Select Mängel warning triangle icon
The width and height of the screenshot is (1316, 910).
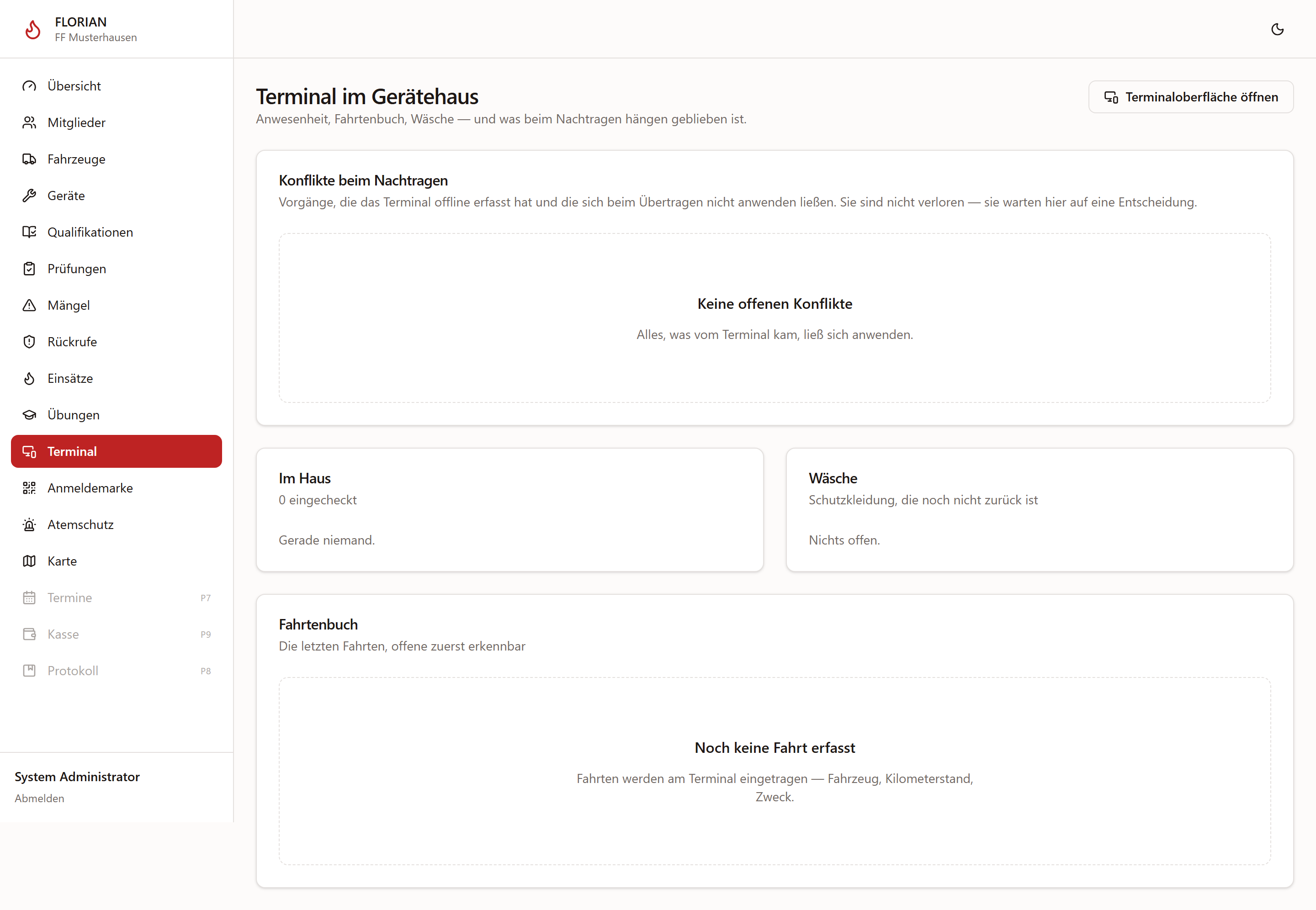[29, 305]
